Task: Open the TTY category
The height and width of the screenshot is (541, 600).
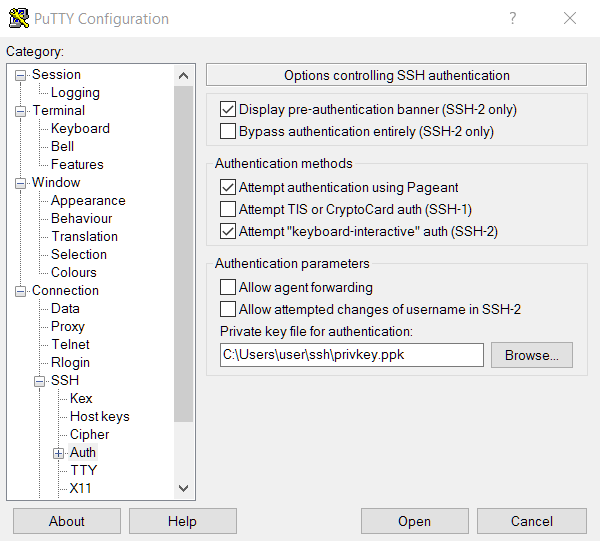Action: pyautogui.click(x=84, y=470)
